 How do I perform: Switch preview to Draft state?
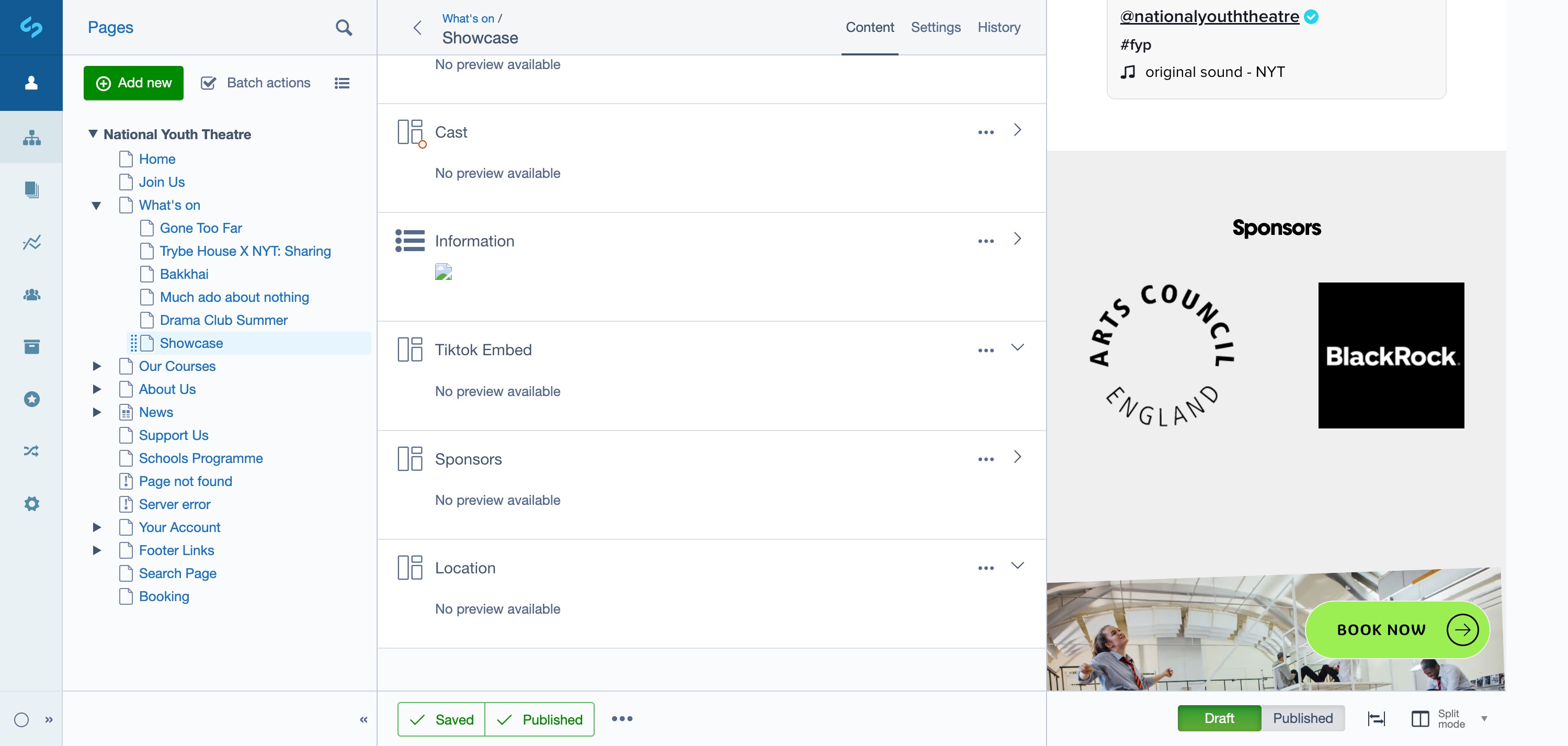coord(1219,718)
